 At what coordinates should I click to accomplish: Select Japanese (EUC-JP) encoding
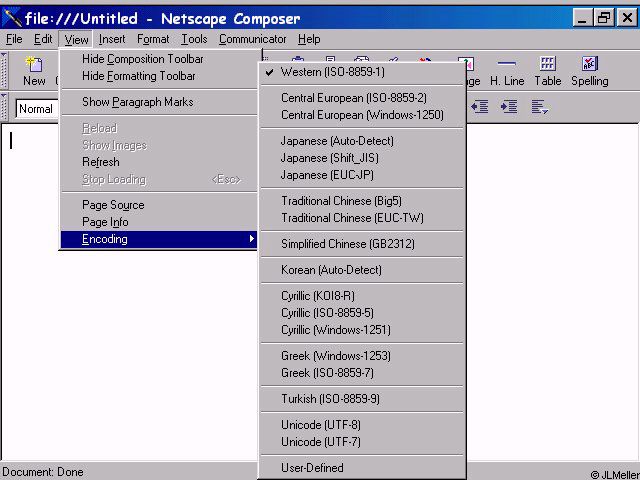(x=362, y=175)
